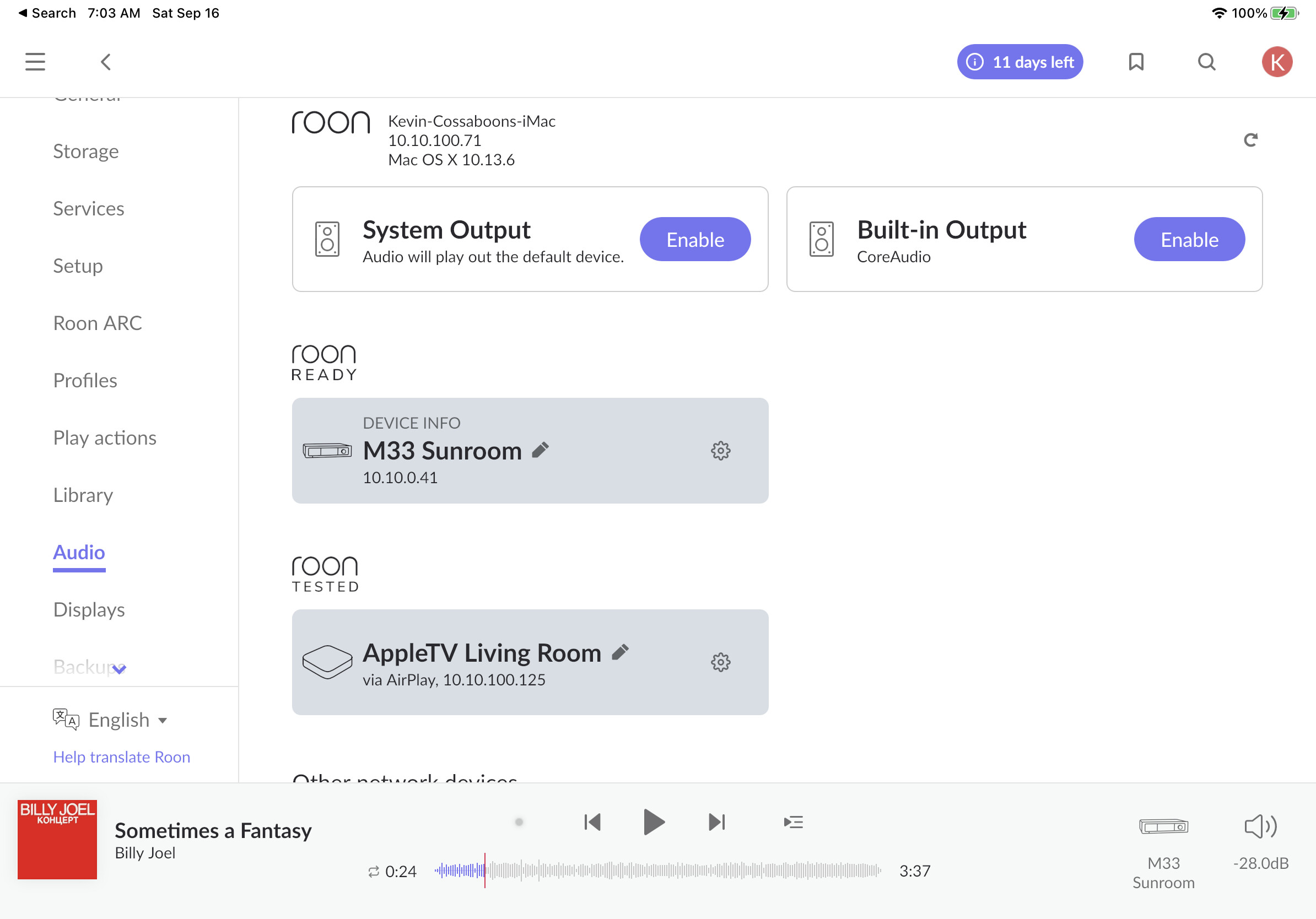
Task: Expand sidebar list with down chevron
Action: 119,669
